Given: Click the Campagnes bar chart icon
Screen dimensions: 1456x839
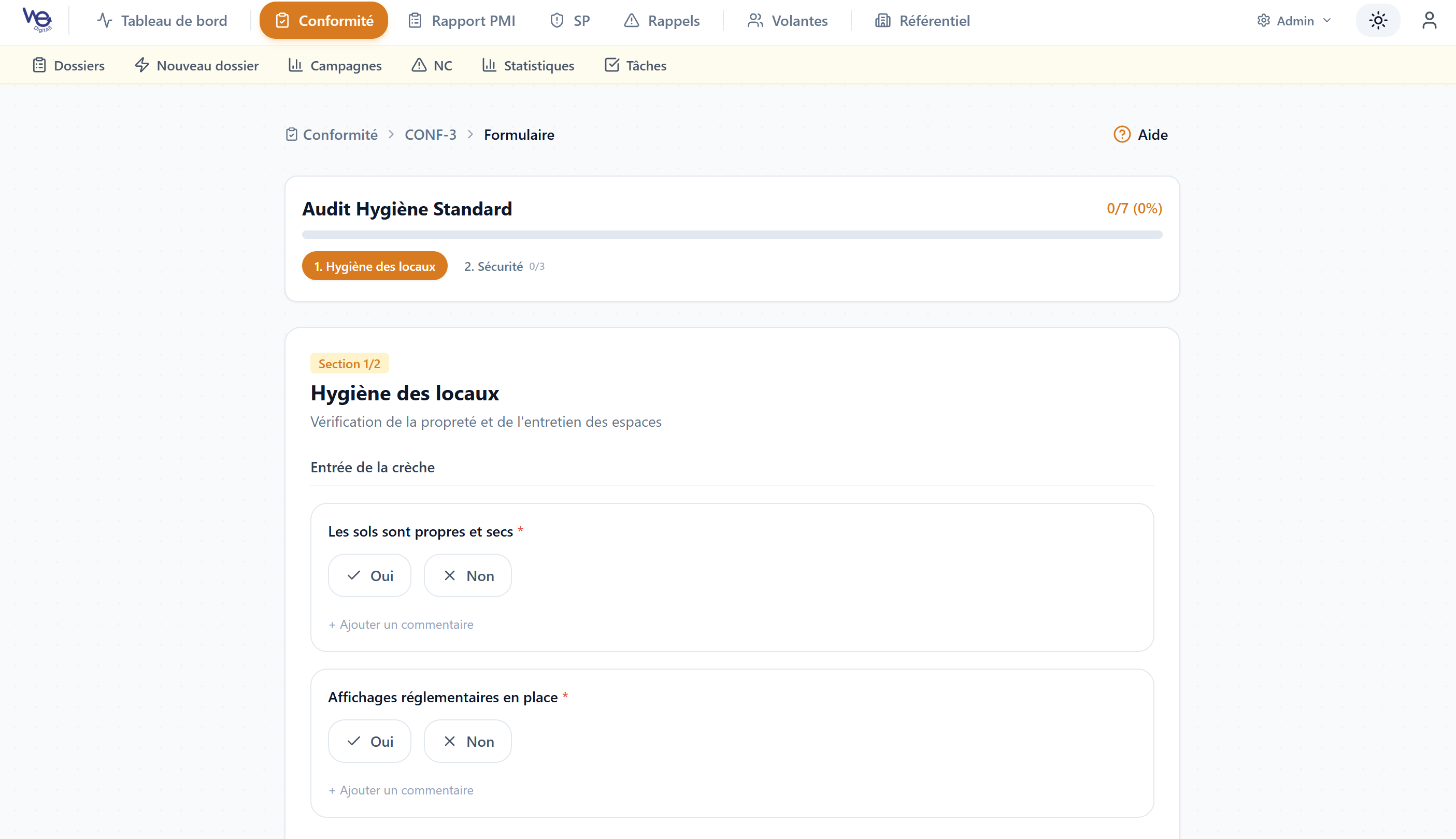Looking at the screenshot, I should point(295,65).
